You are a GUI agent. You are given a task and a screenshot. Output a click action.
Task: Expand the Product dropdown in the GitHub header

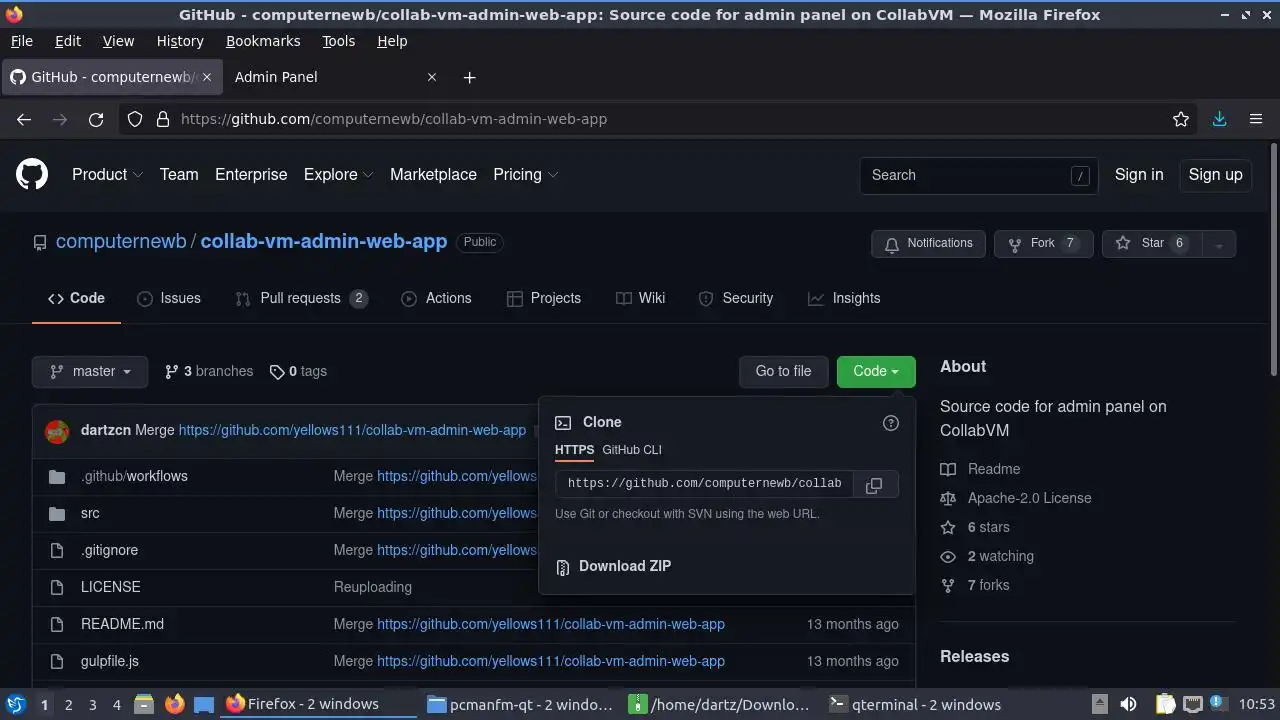107,175
